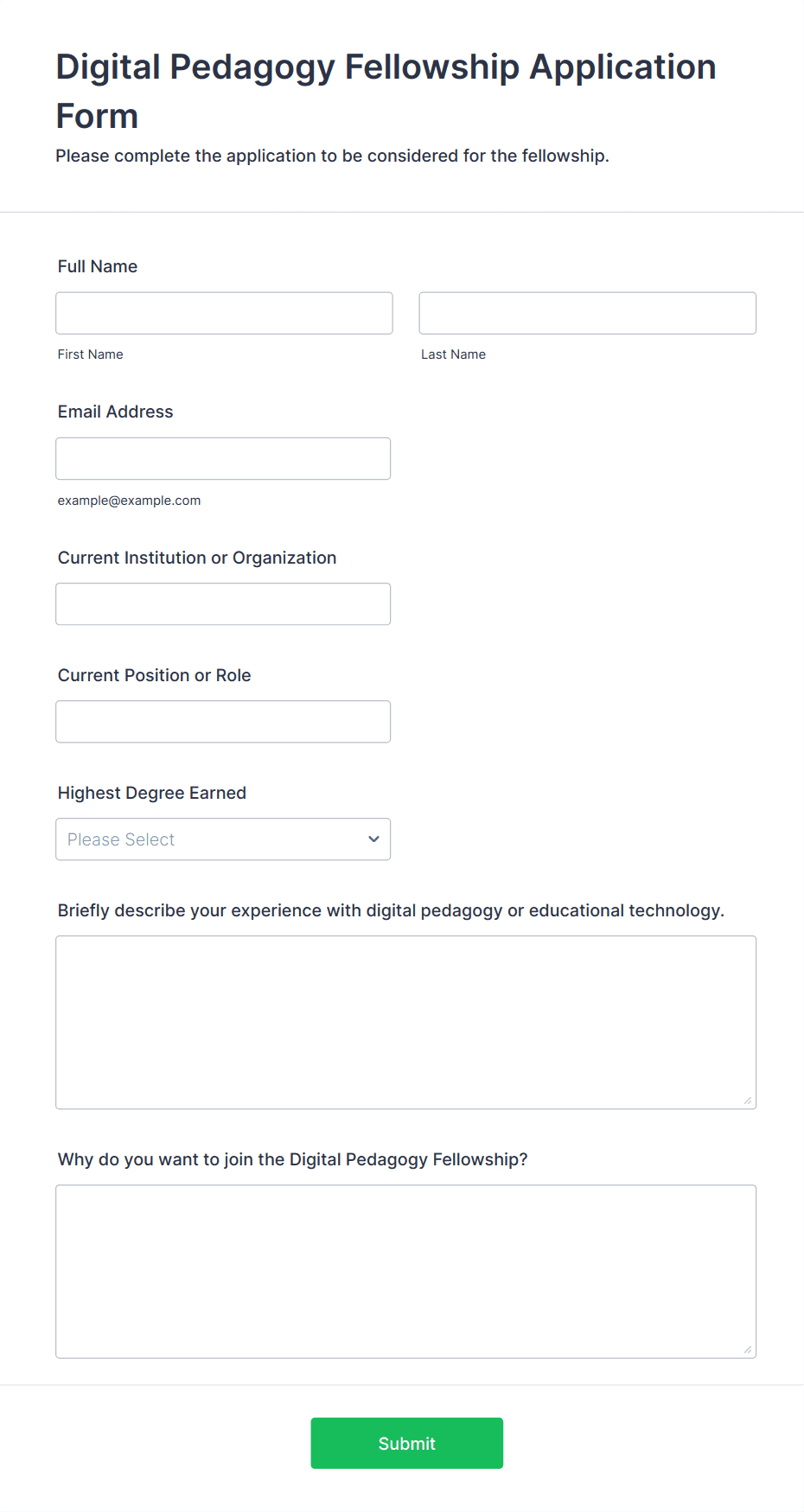
Task: Click the Current Position or Role field
Action: pyautogui.click(x=223, y=721)
